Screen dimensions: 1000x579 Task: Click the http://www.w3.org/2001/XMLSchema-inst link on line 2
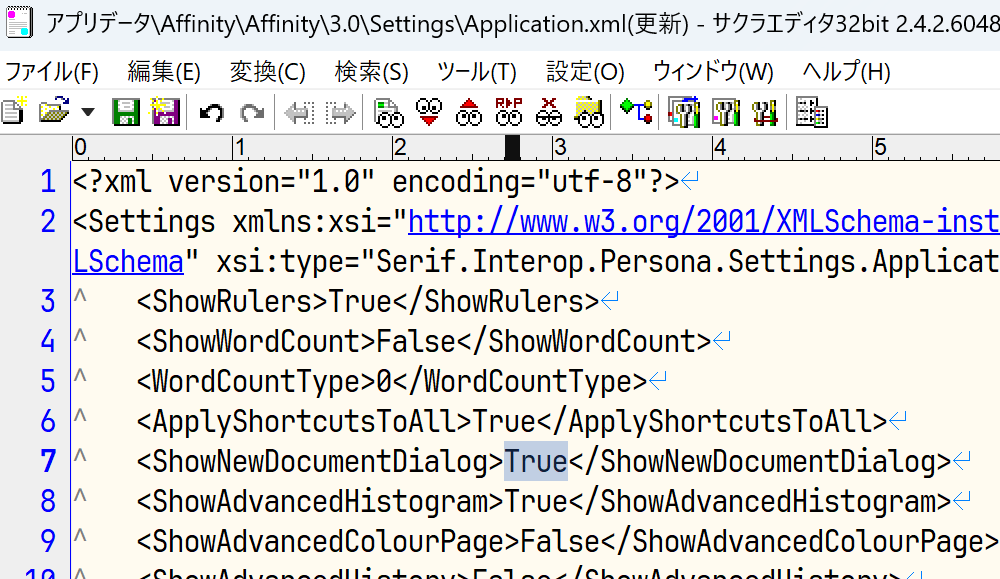point(703,222)
